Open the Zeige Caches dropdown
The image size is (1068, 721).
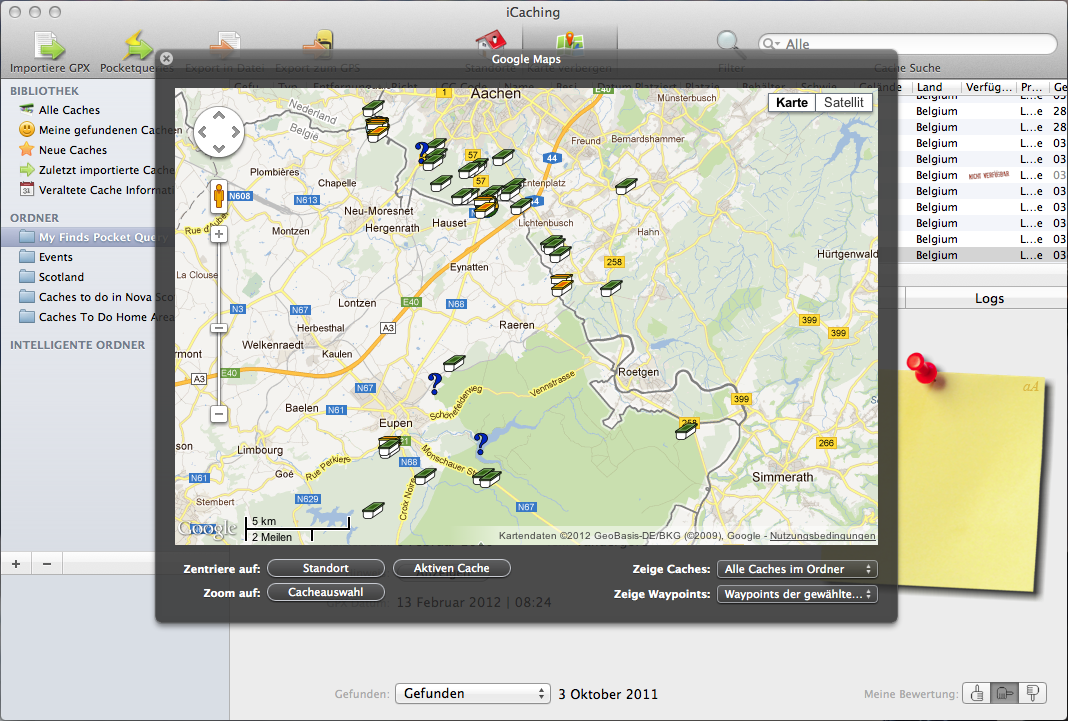coord(797,569)
